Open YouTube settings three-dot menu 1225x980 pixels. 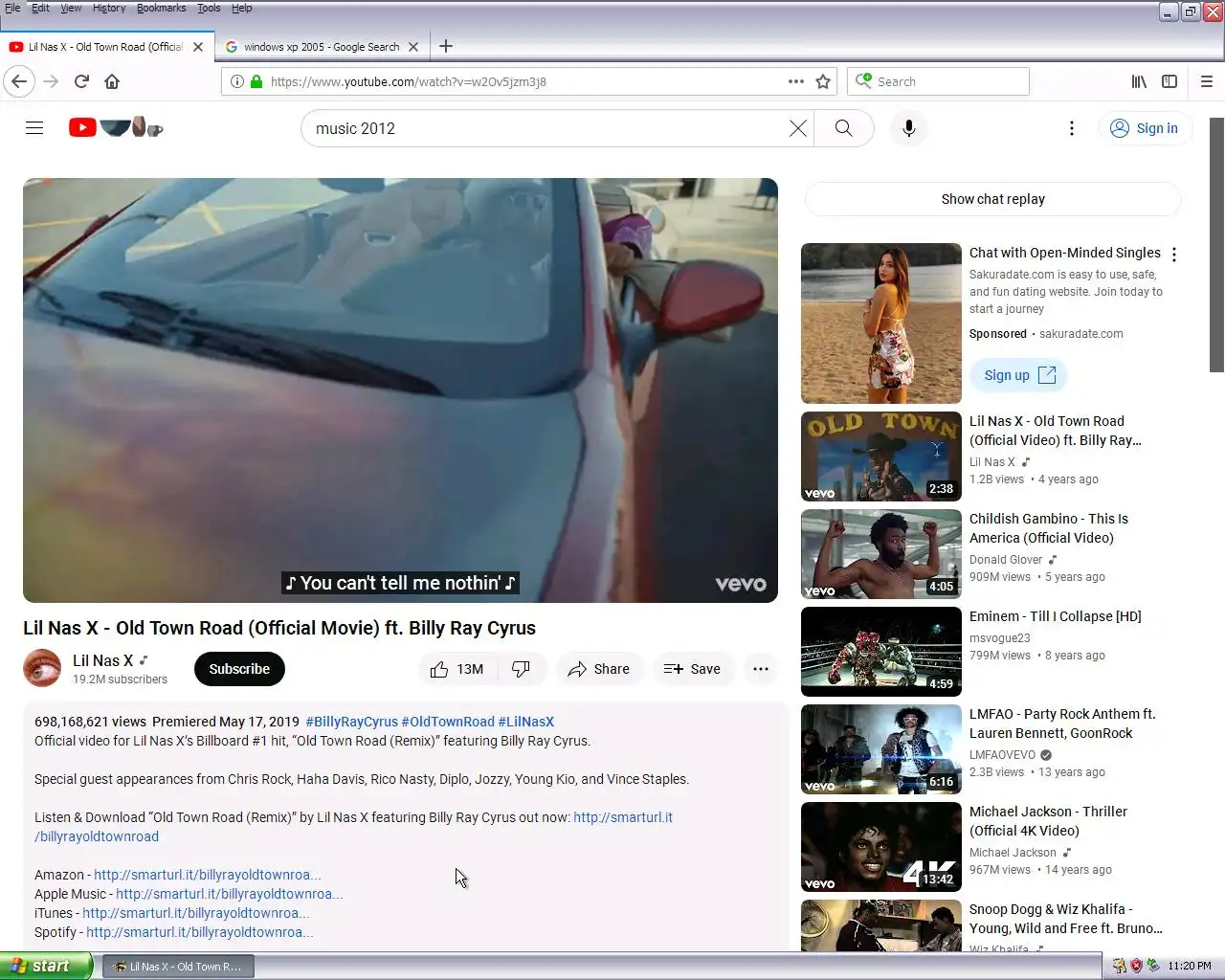1072,128
